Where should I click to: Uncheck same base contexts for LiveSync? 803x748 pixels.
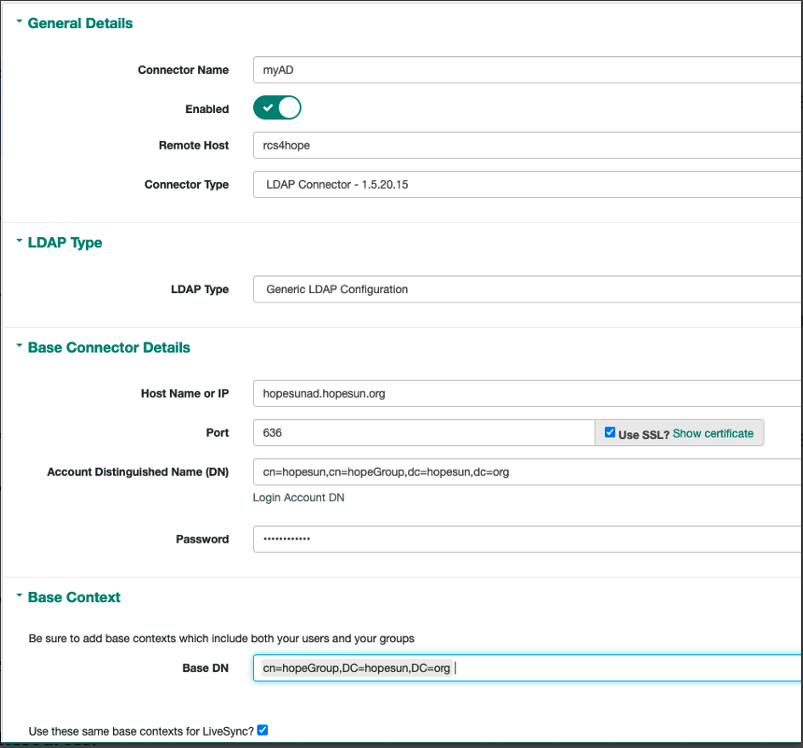262,729
